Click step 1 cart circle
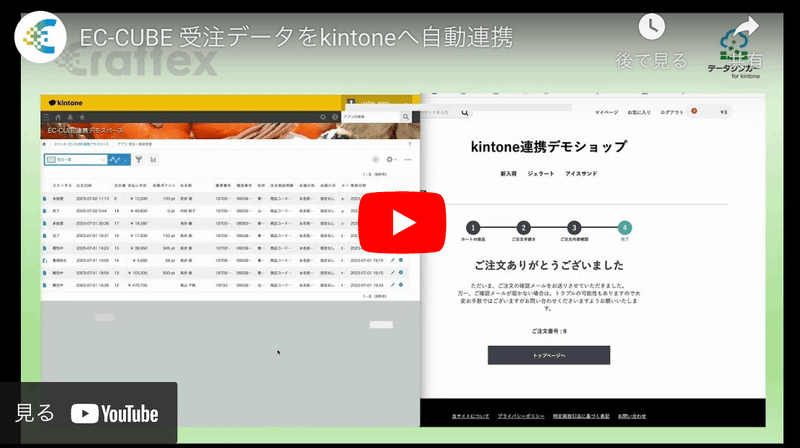 tap(473, 228)
